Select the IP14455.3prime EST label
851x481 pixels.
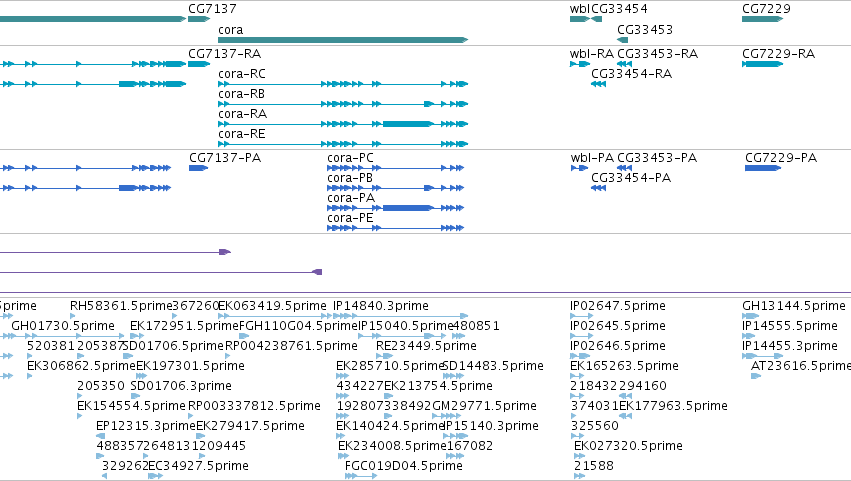tap(790, 346)
